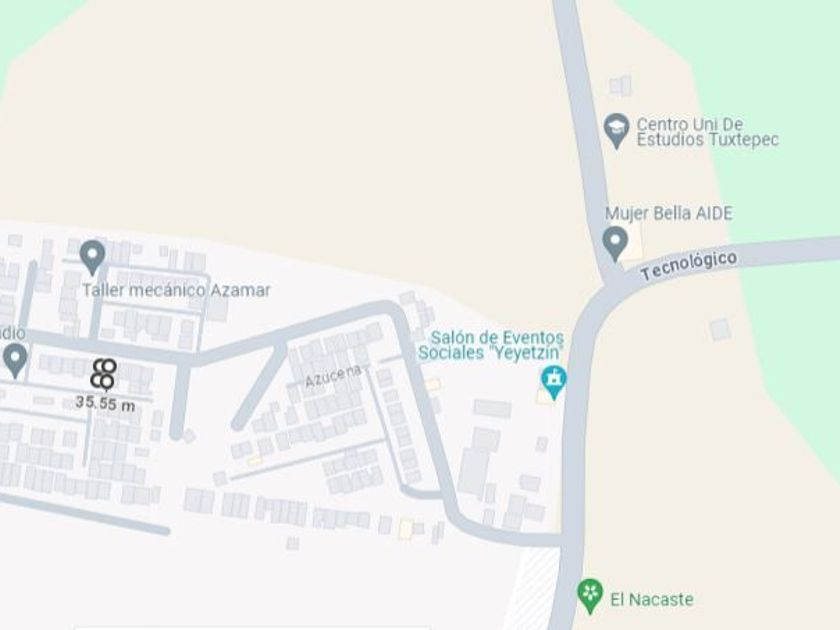Click the Tecnológico street name
This screenshot has height=630, width=840.
[x=689, y=265]
